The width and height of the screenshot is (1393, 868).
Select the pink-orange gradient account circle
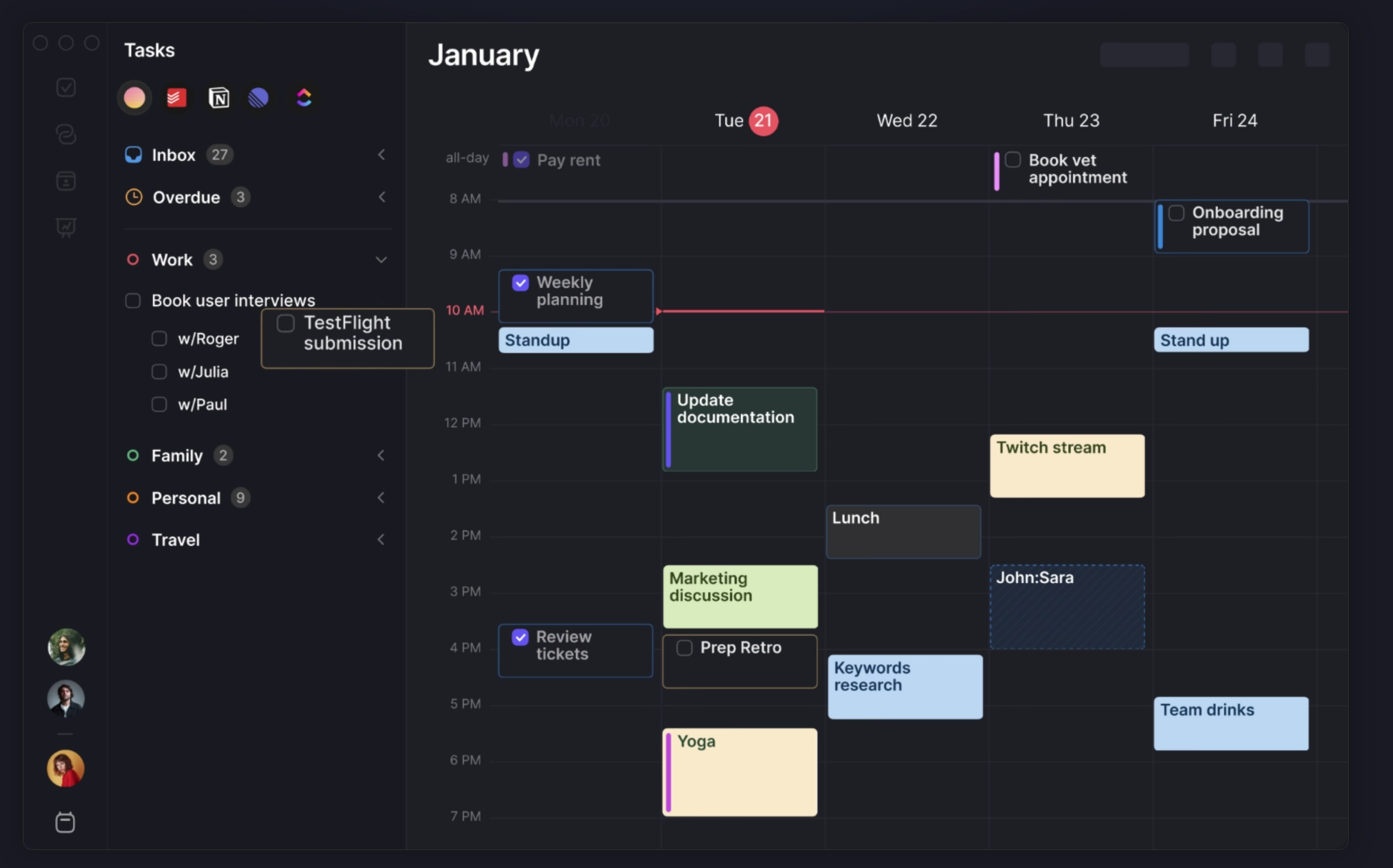pyautogui.click(x=134, y=98)
